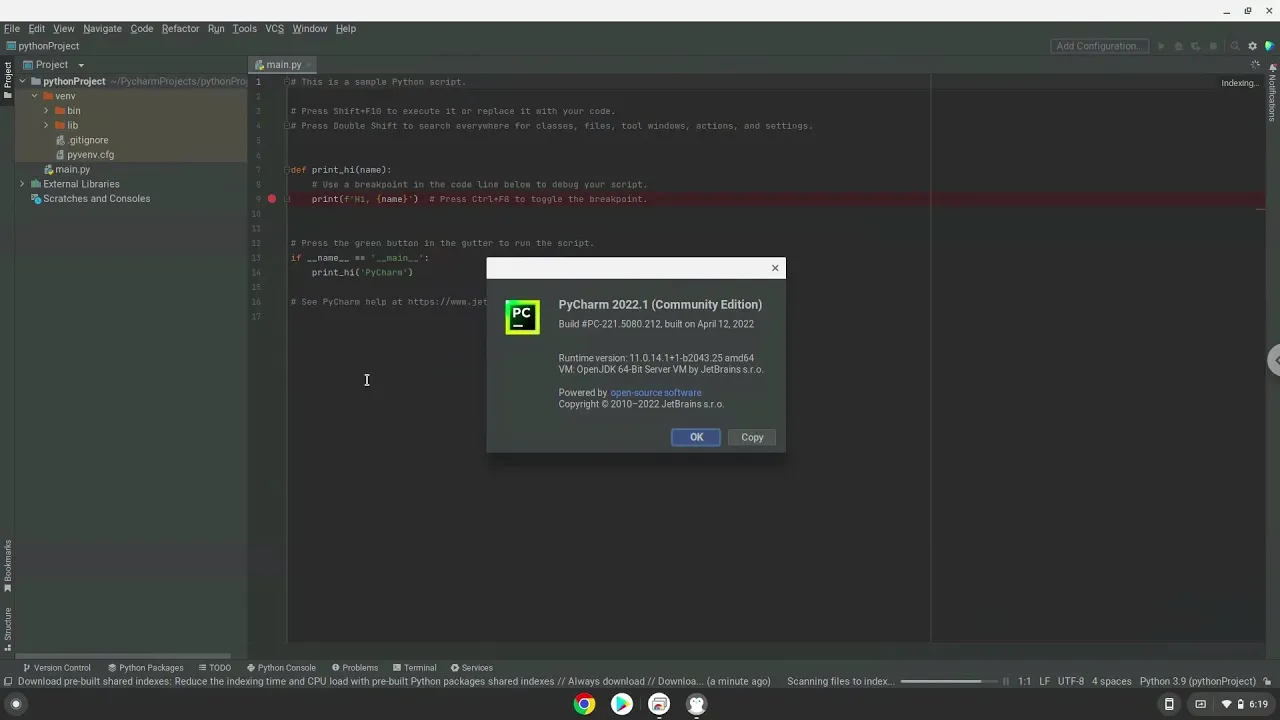Select pyvenv.cfg in project tree
Image resolution: width=1280 pixels, height=720 pixels.
(x=84, y=155)
